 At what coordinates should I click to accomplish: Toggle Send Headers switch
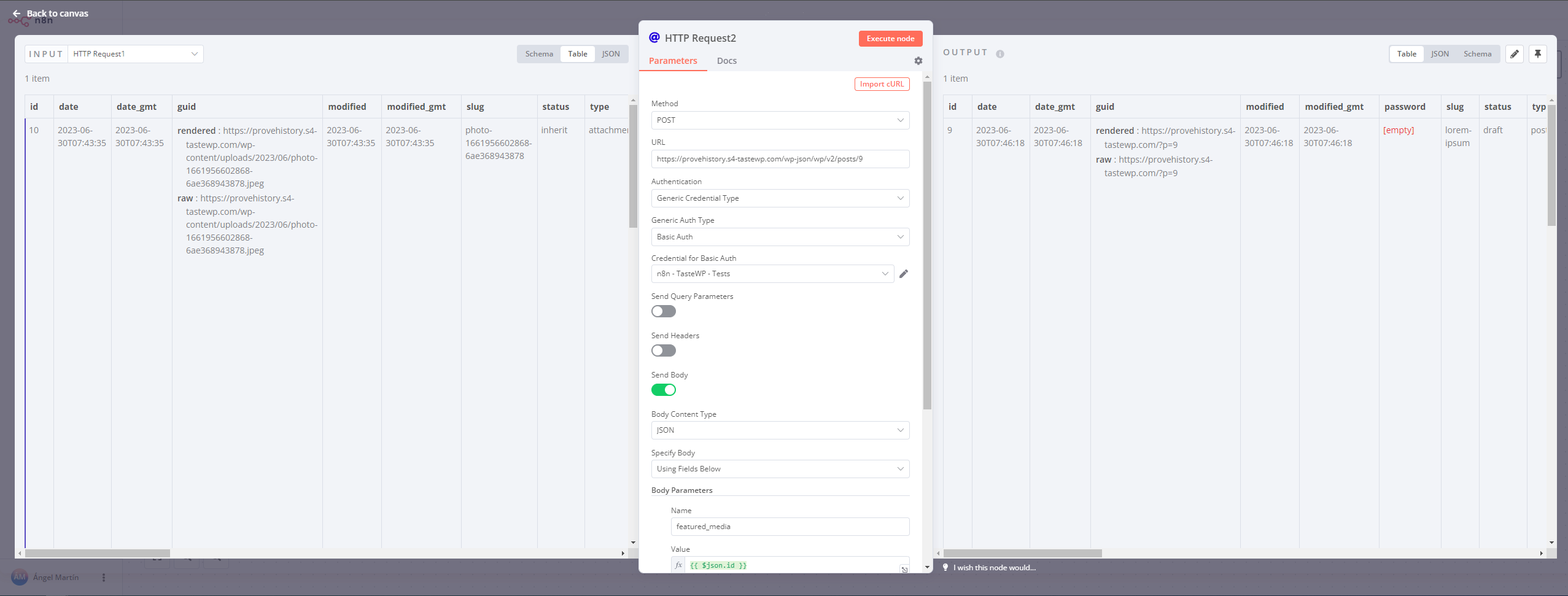(663, 350)
